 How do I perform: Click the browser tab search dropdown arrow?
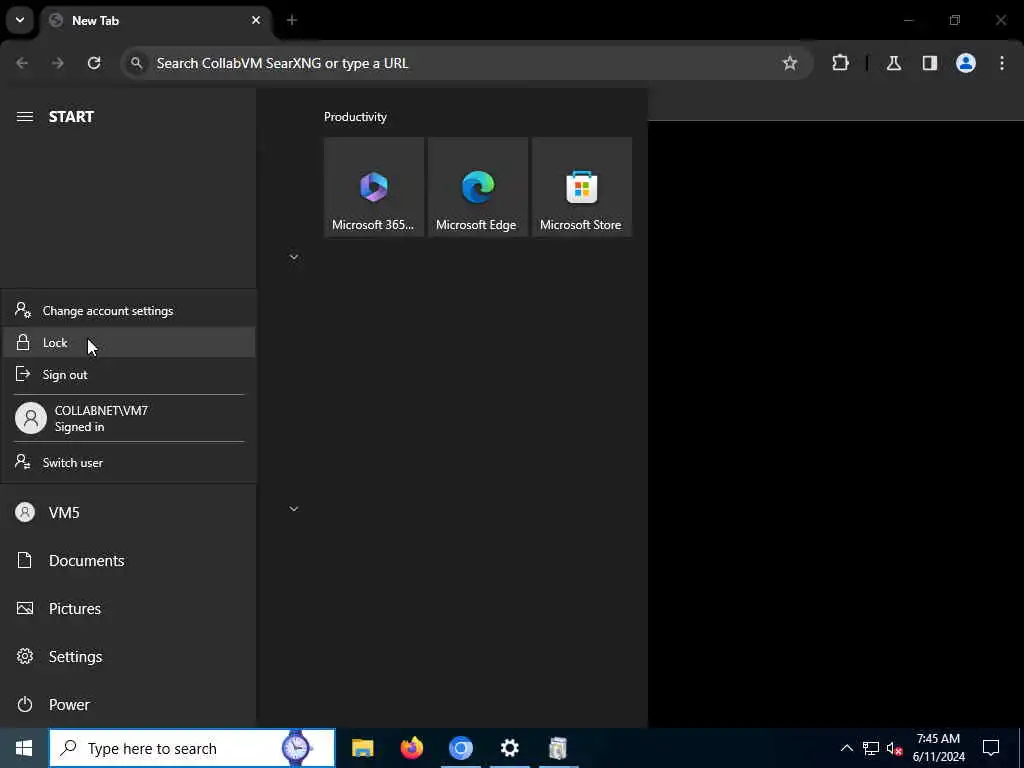coord(20,20)
